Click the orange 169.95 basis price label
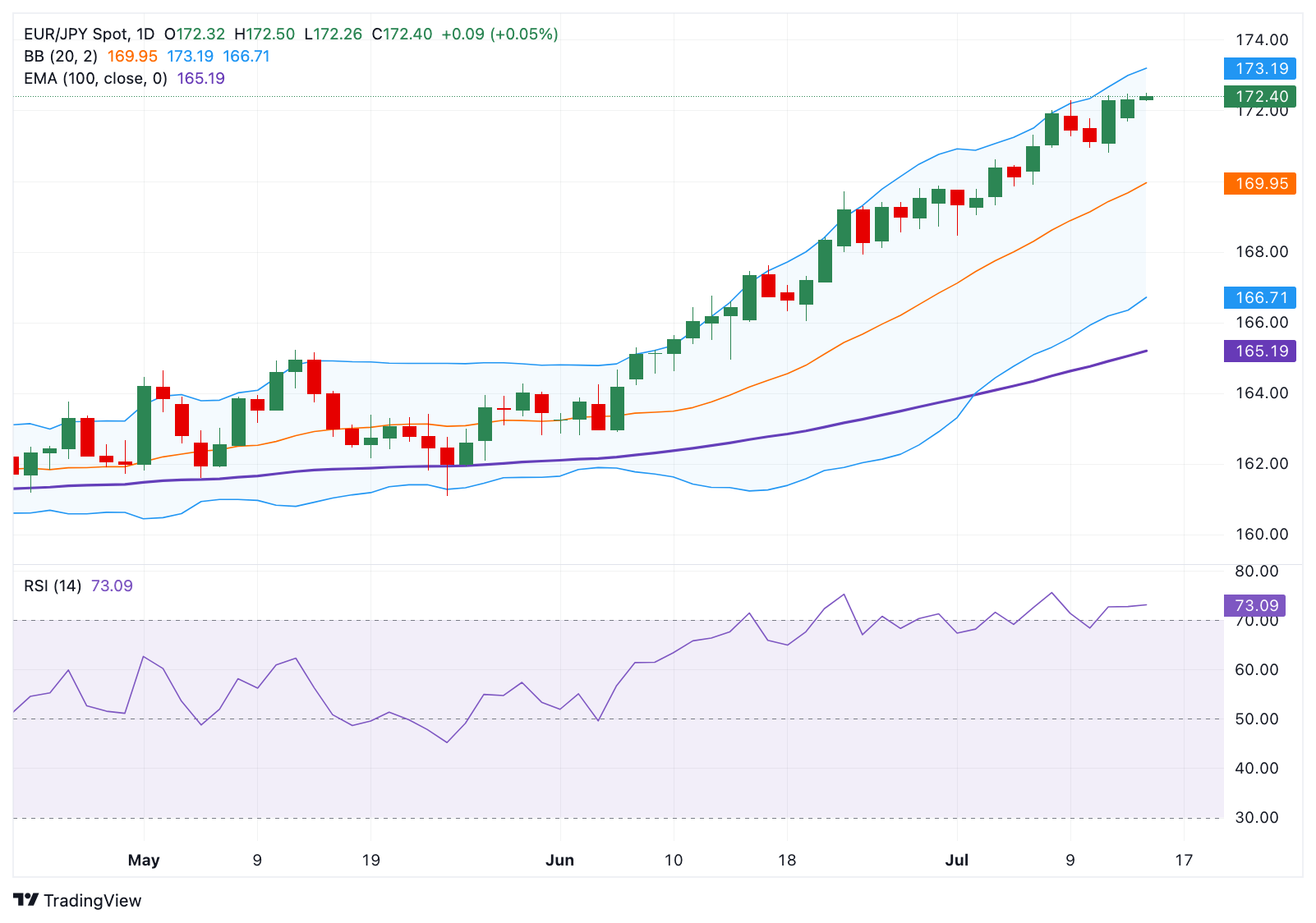The width and height of the screenshot is (1316, 923). tap(1260, 183)
